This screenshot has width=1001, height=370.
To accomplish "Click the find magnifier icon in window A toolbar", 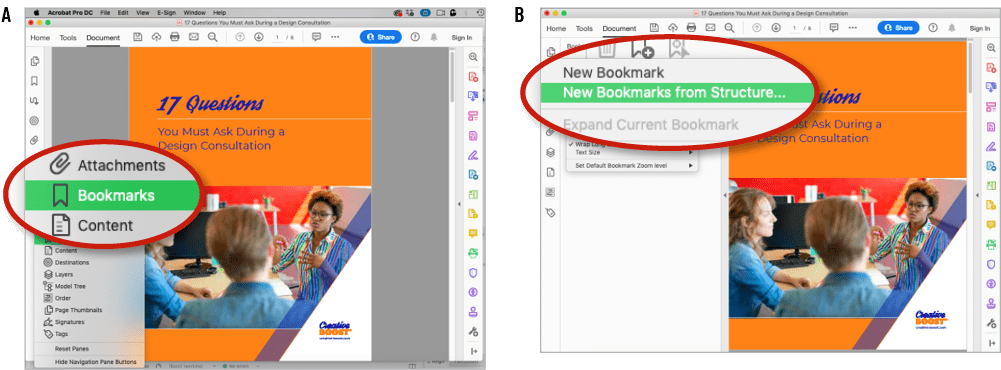I will (x=213, y=37).
